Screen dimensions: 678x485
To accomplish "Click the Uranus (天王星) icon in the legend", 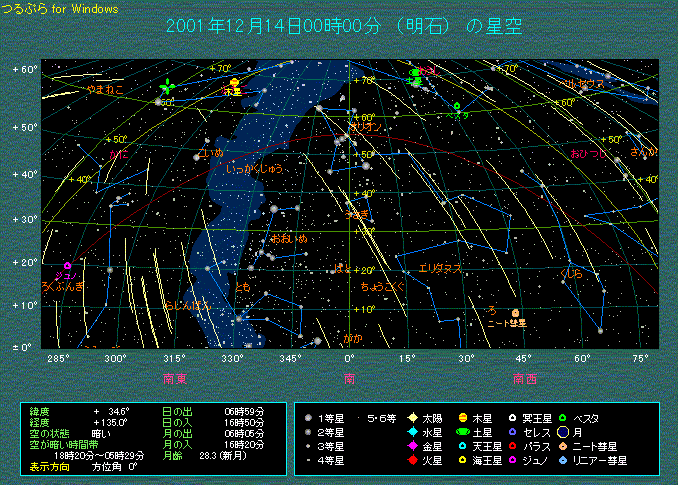I will 462,446.
